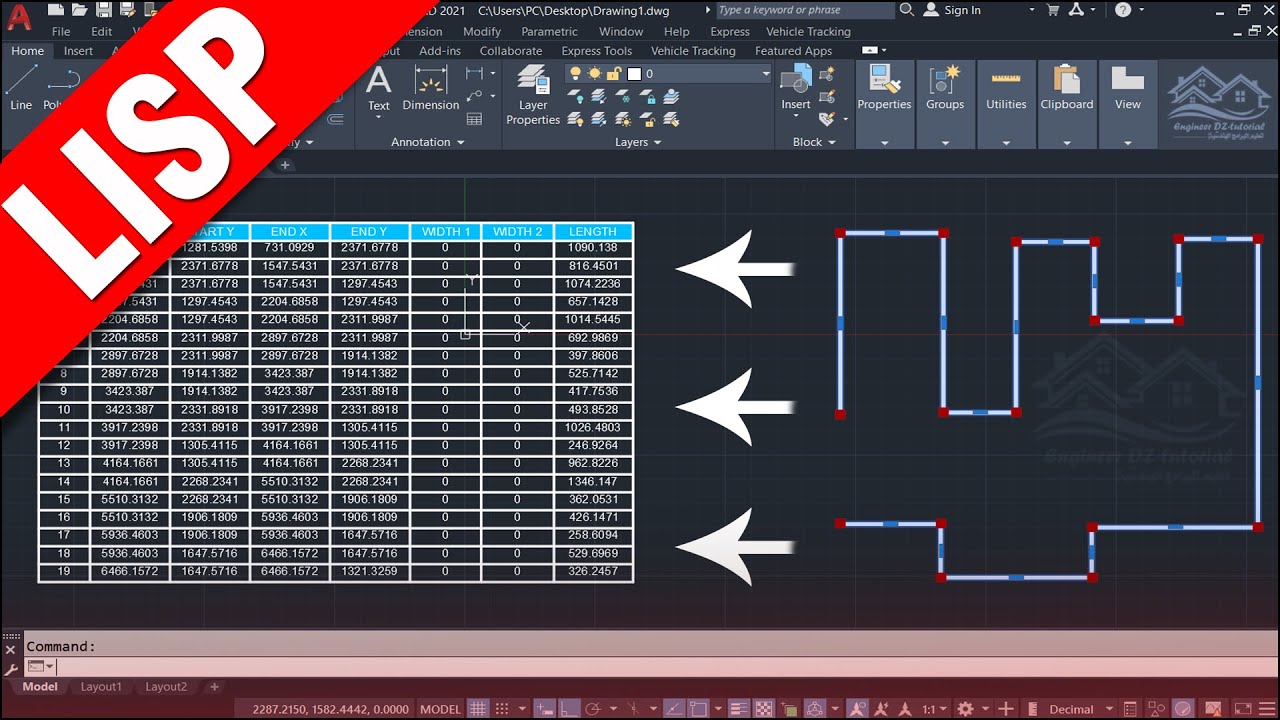The image size is (1280, 720).
Task: Click the Layer Freeze tool icon
Action: [x=624, y=97]
